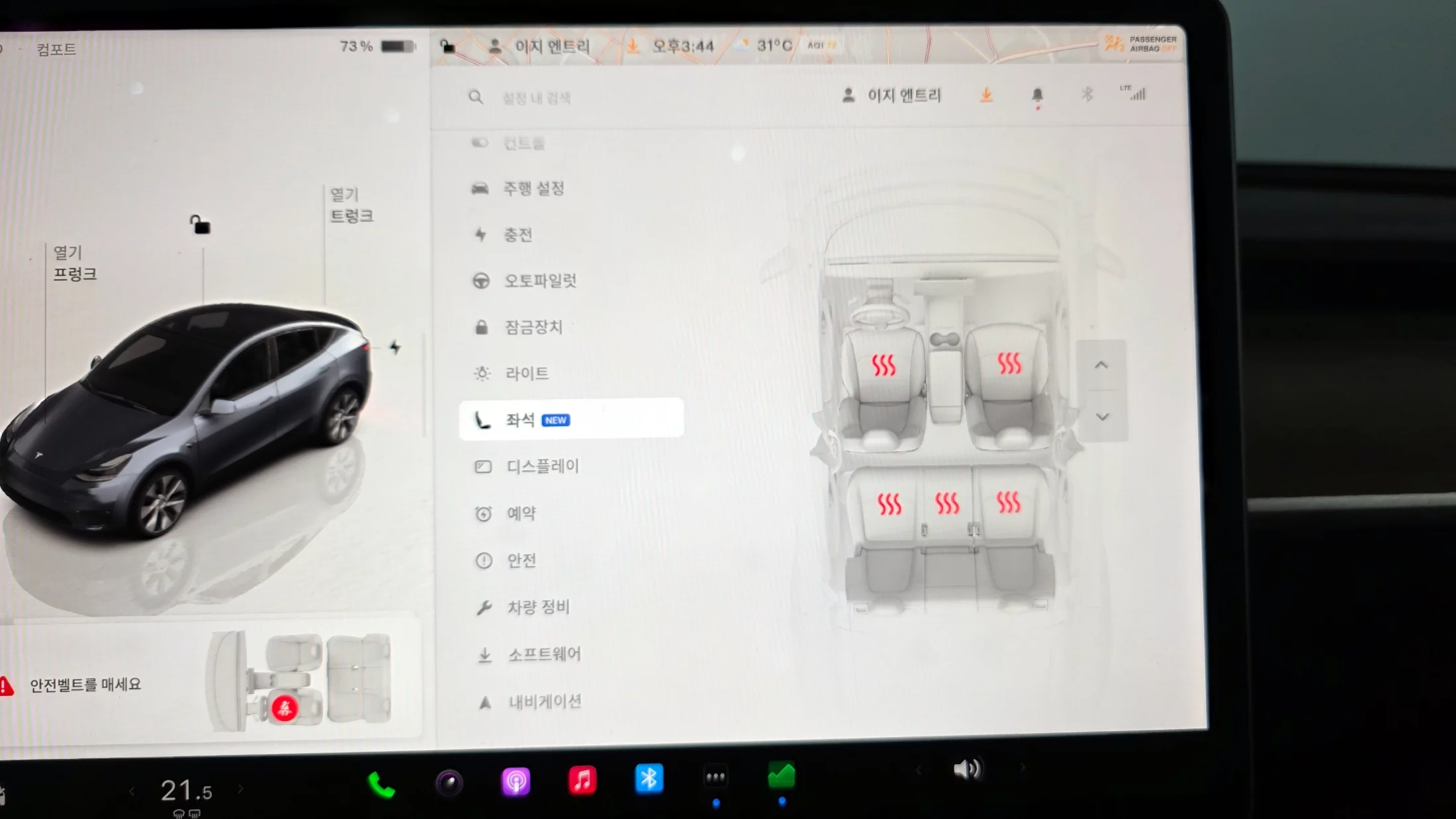Open the three-dot app launcher
1456x819 pixels.
coord(715,777)
